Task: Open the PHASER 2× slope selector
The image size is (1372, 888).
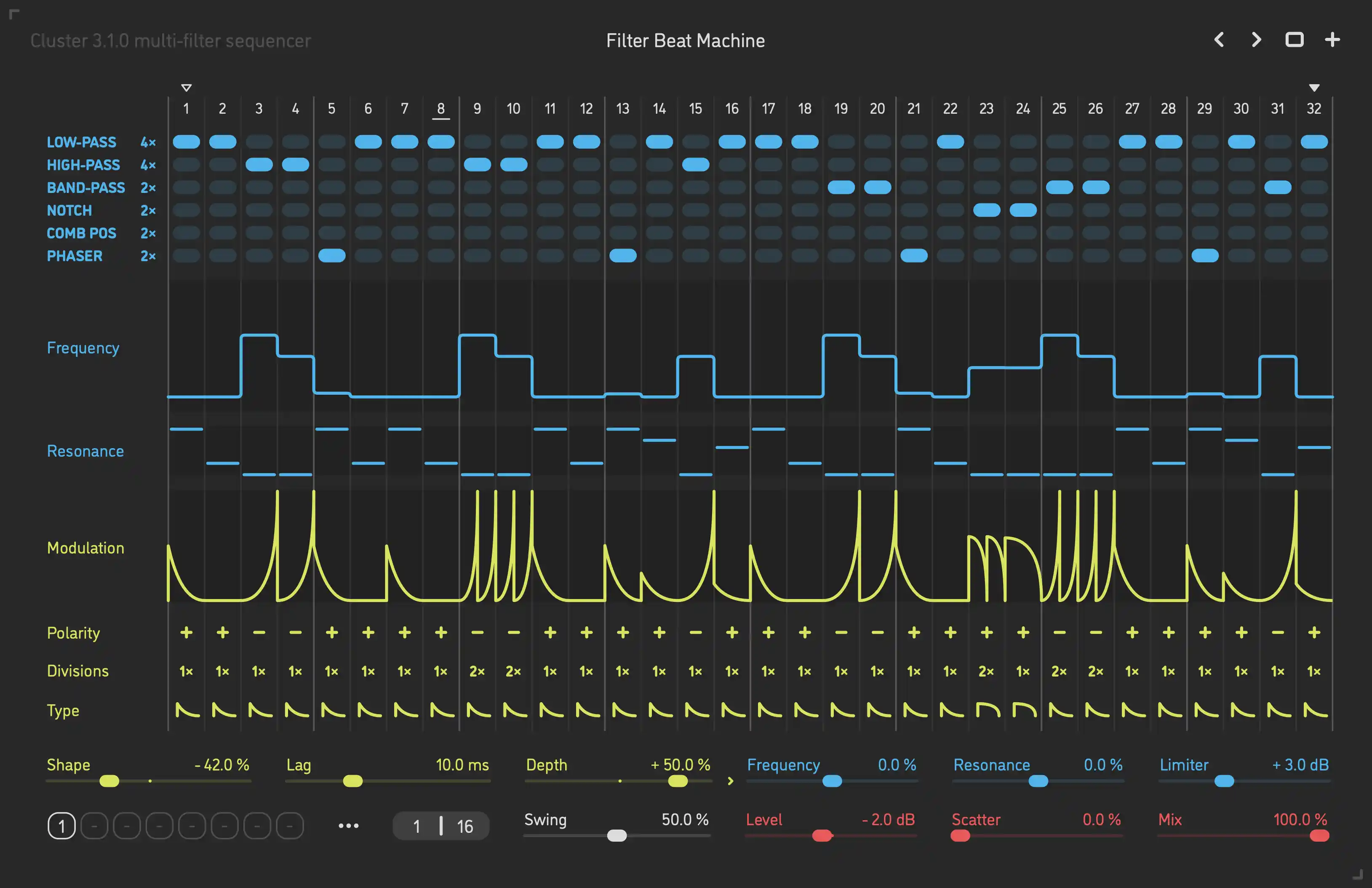Action: pos(148,256)
